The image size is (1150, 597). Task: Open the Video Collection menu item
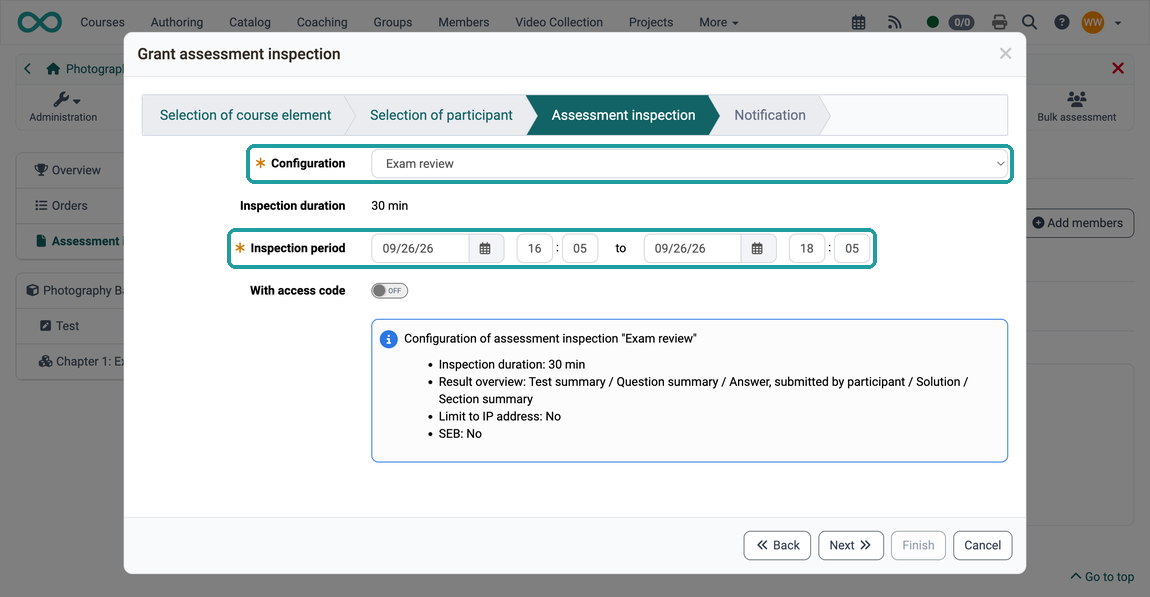coord(559,22)
